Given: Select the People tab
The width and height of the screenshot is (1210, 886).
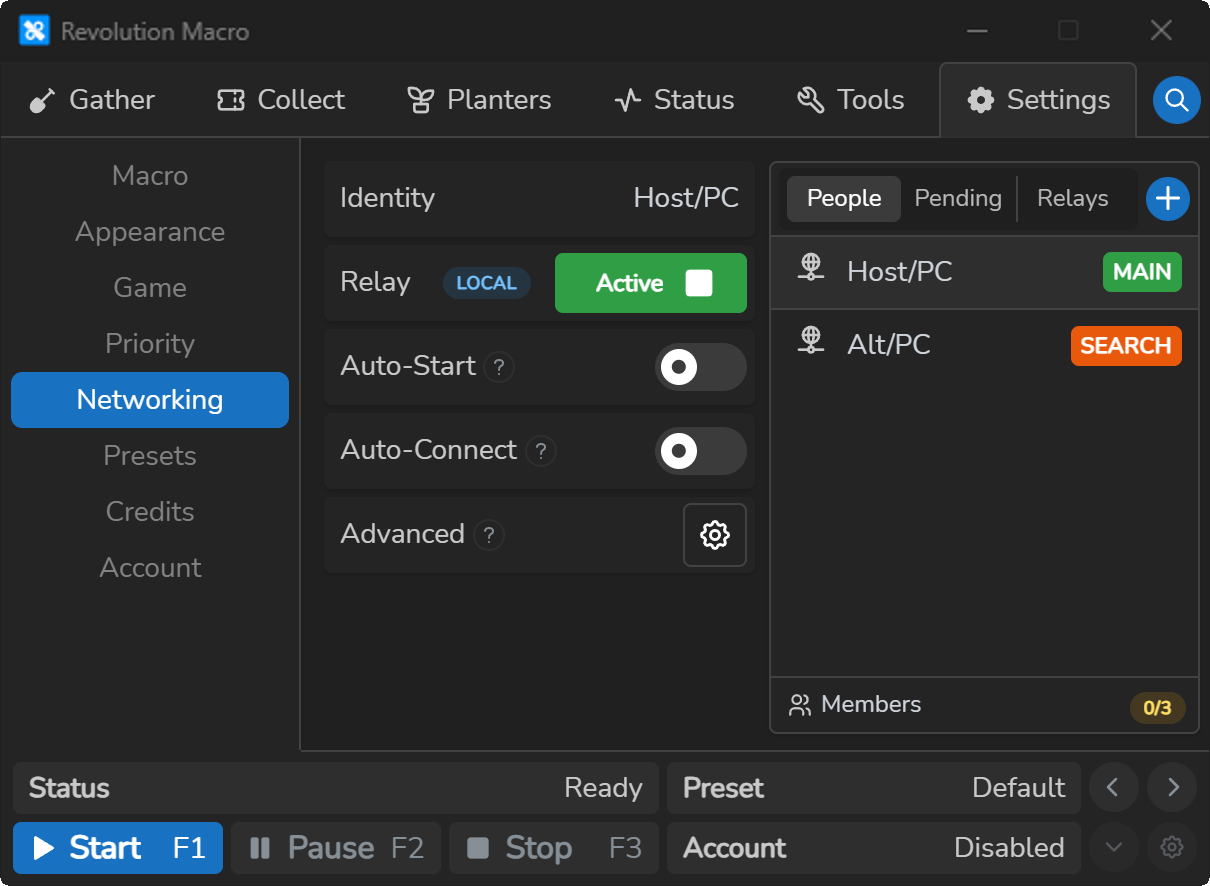Looking at the screenshot, I should tap(844, 198).
